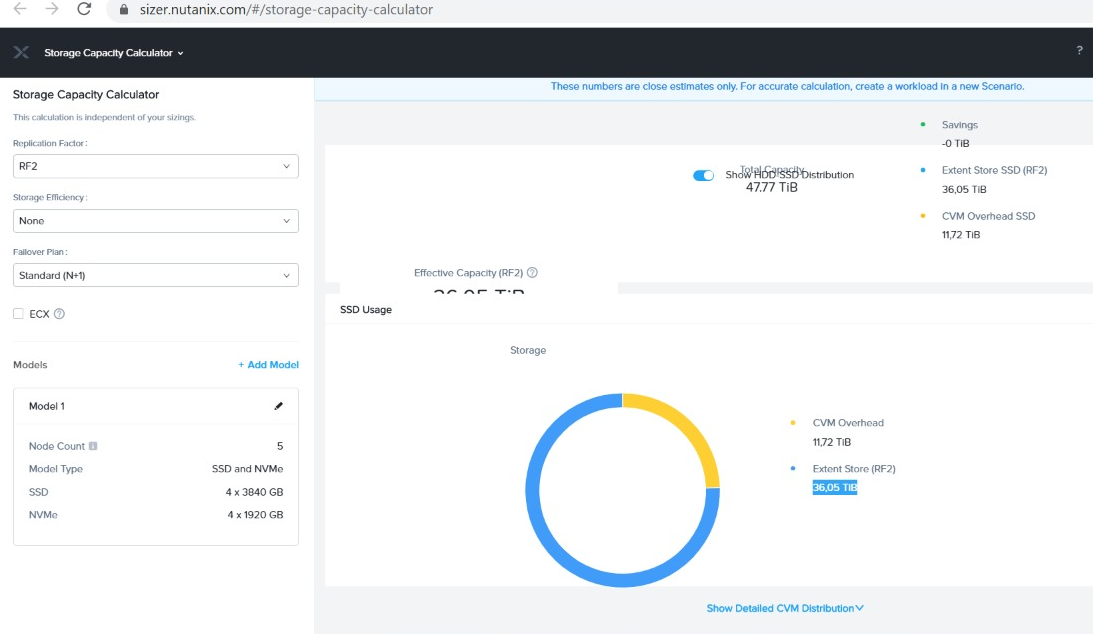
Task: Click the browser address bar URL
Action: point(286,10)
